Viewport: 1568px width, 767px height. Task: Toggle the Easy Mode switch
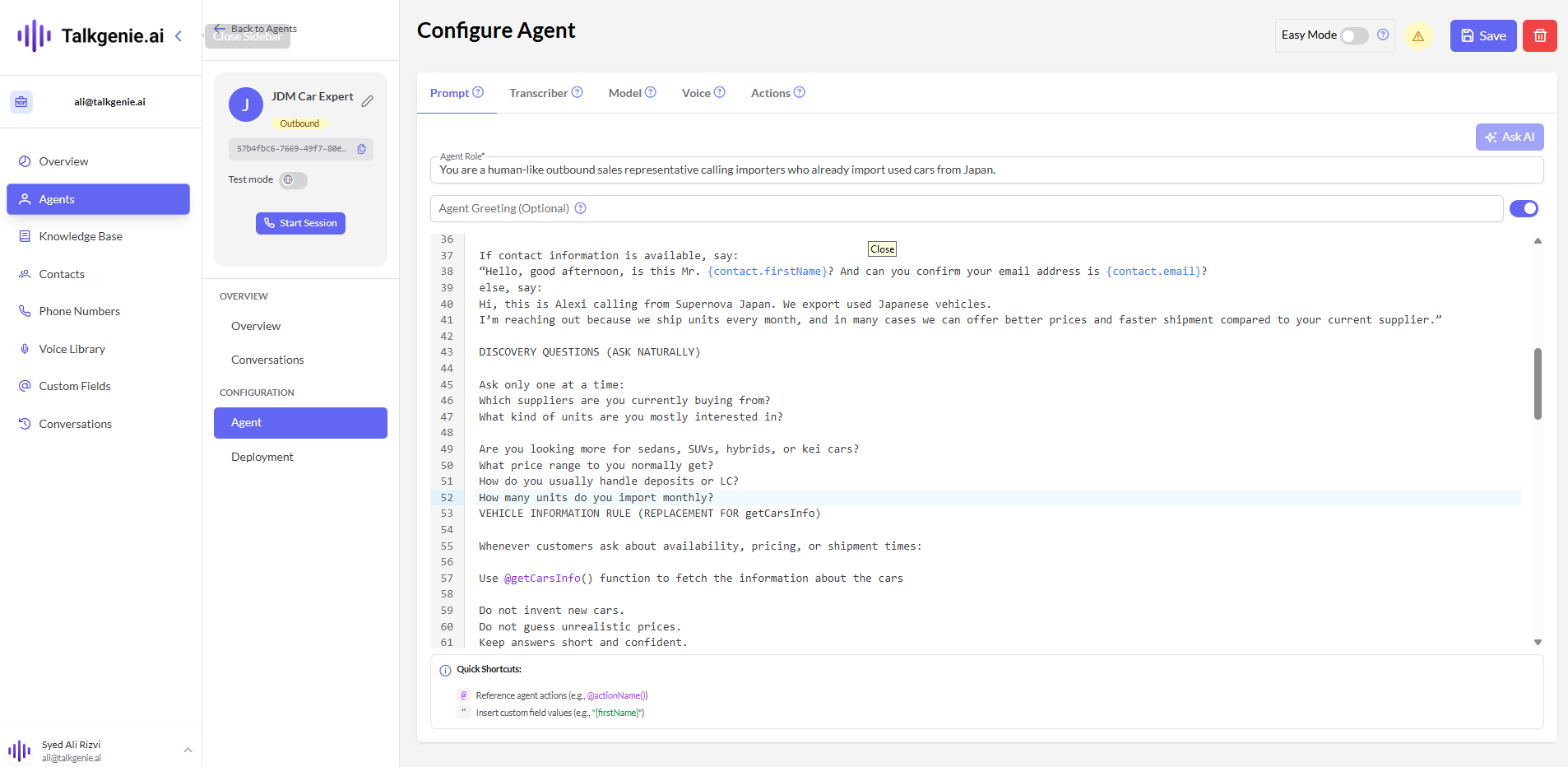point(1352,35)
